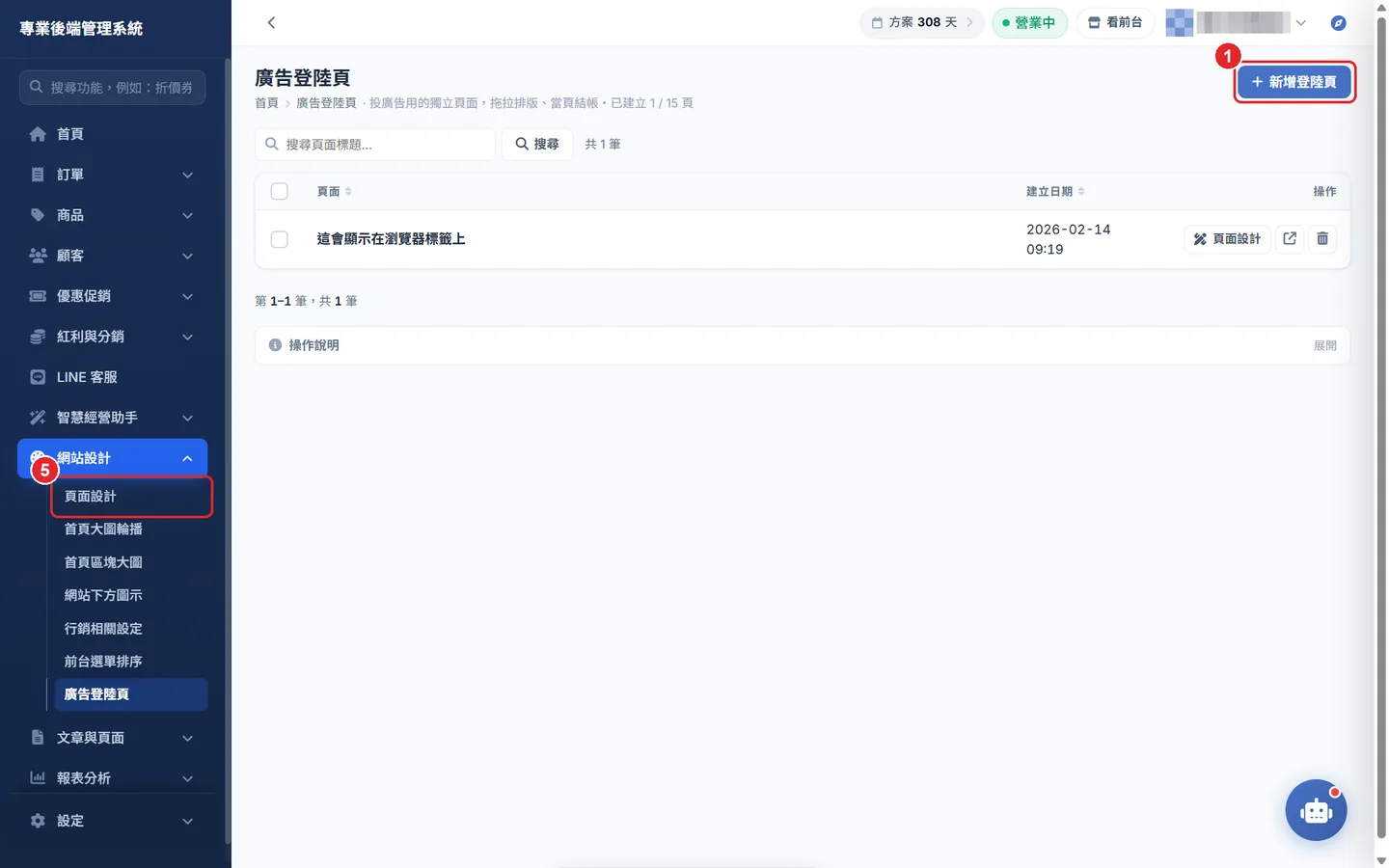
Task: Click the 優惠促銷 coupon icon in the sidebar
Action: (38, 296)
